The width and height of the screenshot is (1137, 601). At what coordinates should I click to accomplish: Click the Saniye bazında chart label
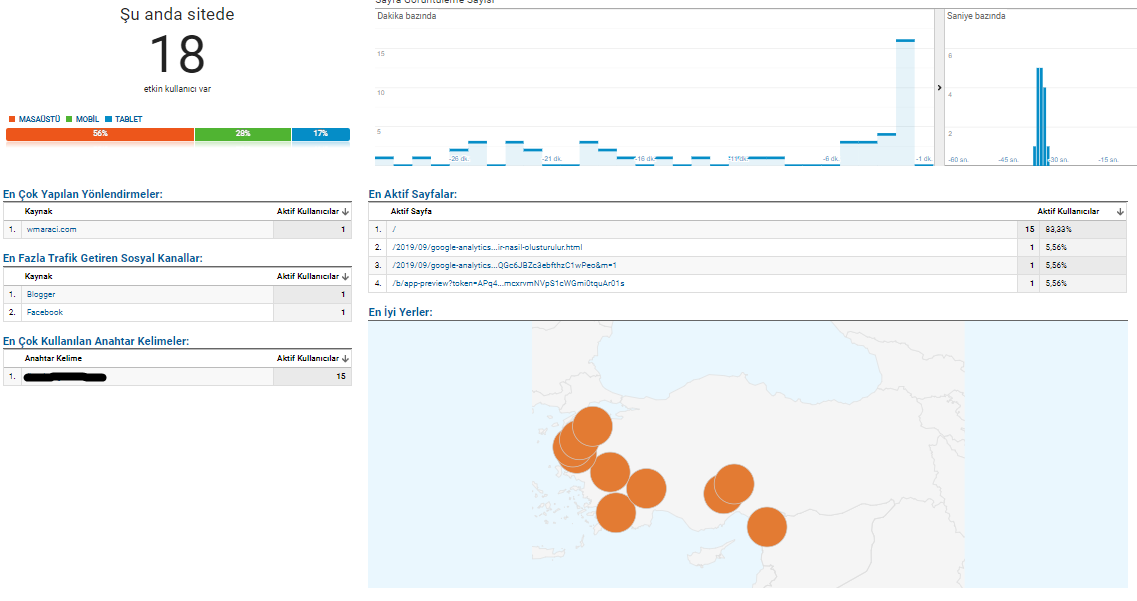coord(976,16)
